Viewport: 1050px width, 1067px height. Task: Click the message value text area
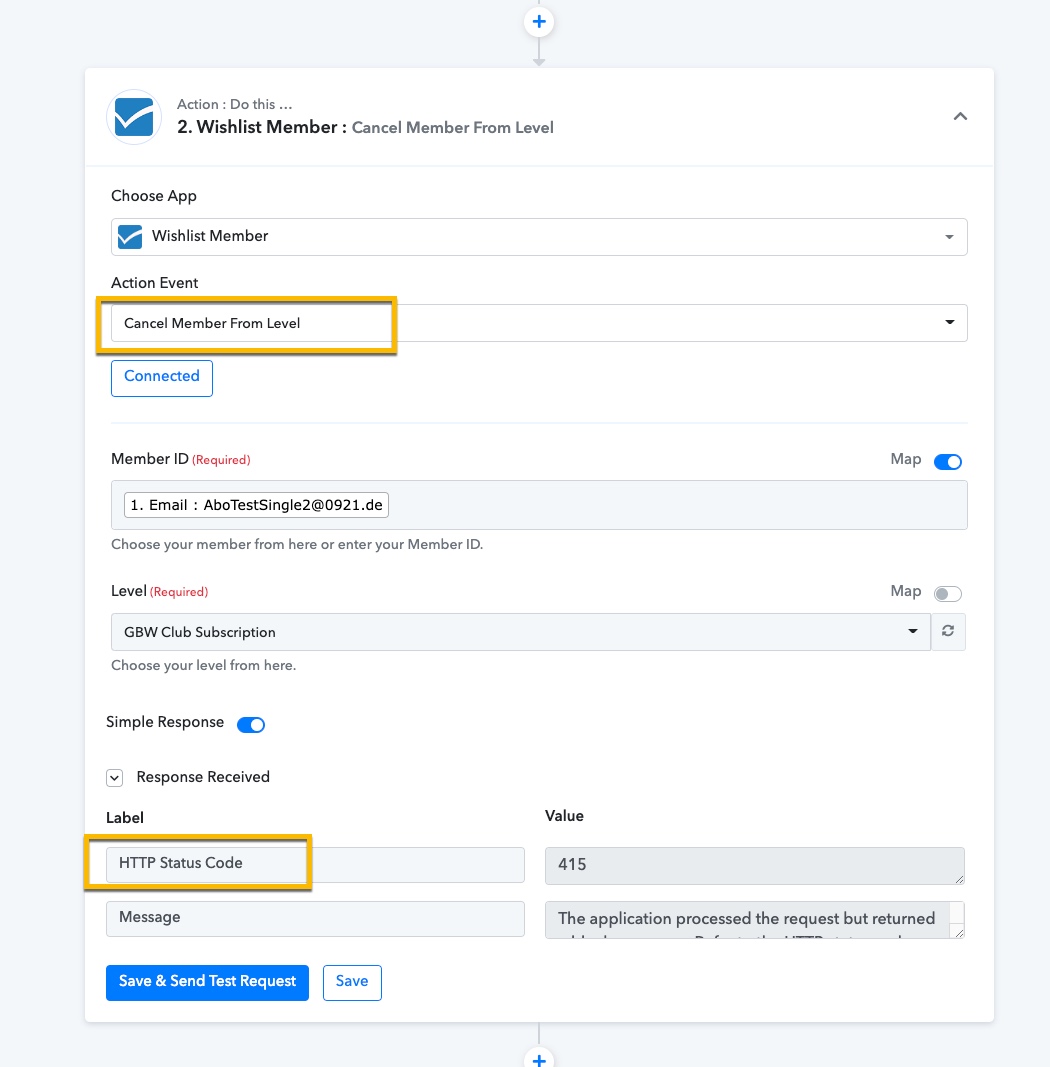tap(755, 920)
